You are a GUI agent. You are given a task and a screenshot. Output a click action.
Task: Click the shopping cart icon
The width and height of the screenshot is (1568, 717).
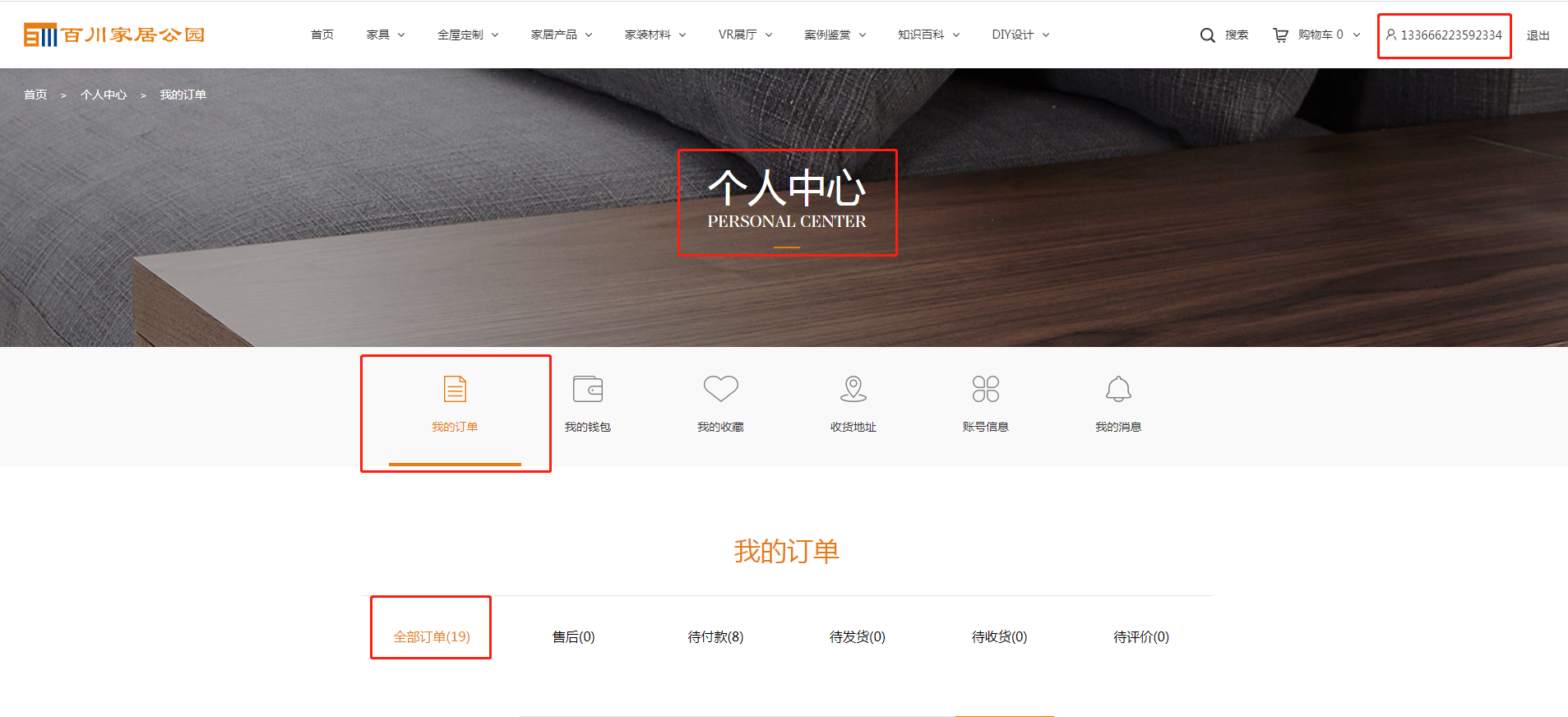click(x=1280, y=35)
